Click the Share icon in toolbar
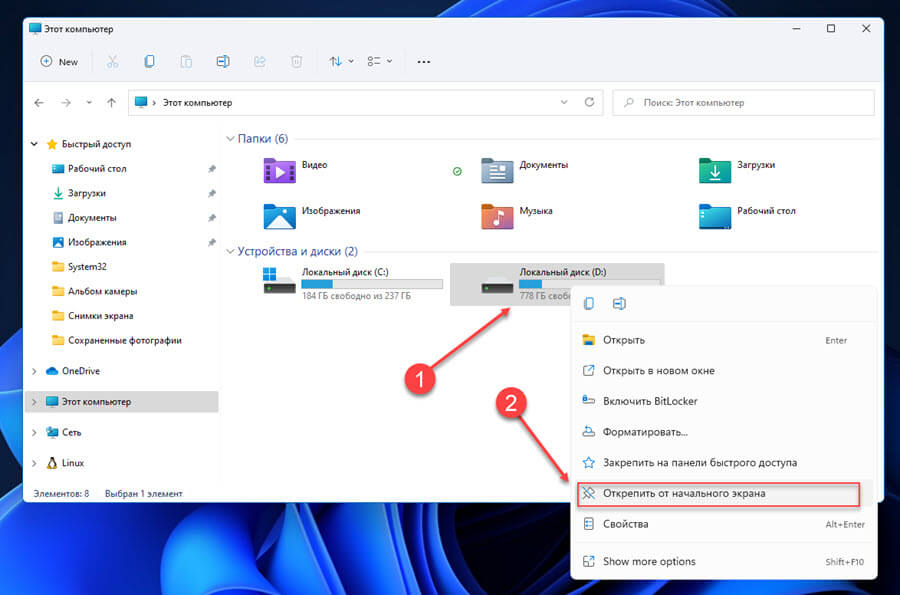The height and width of the screenshot is (595, 900). point(260,61)
